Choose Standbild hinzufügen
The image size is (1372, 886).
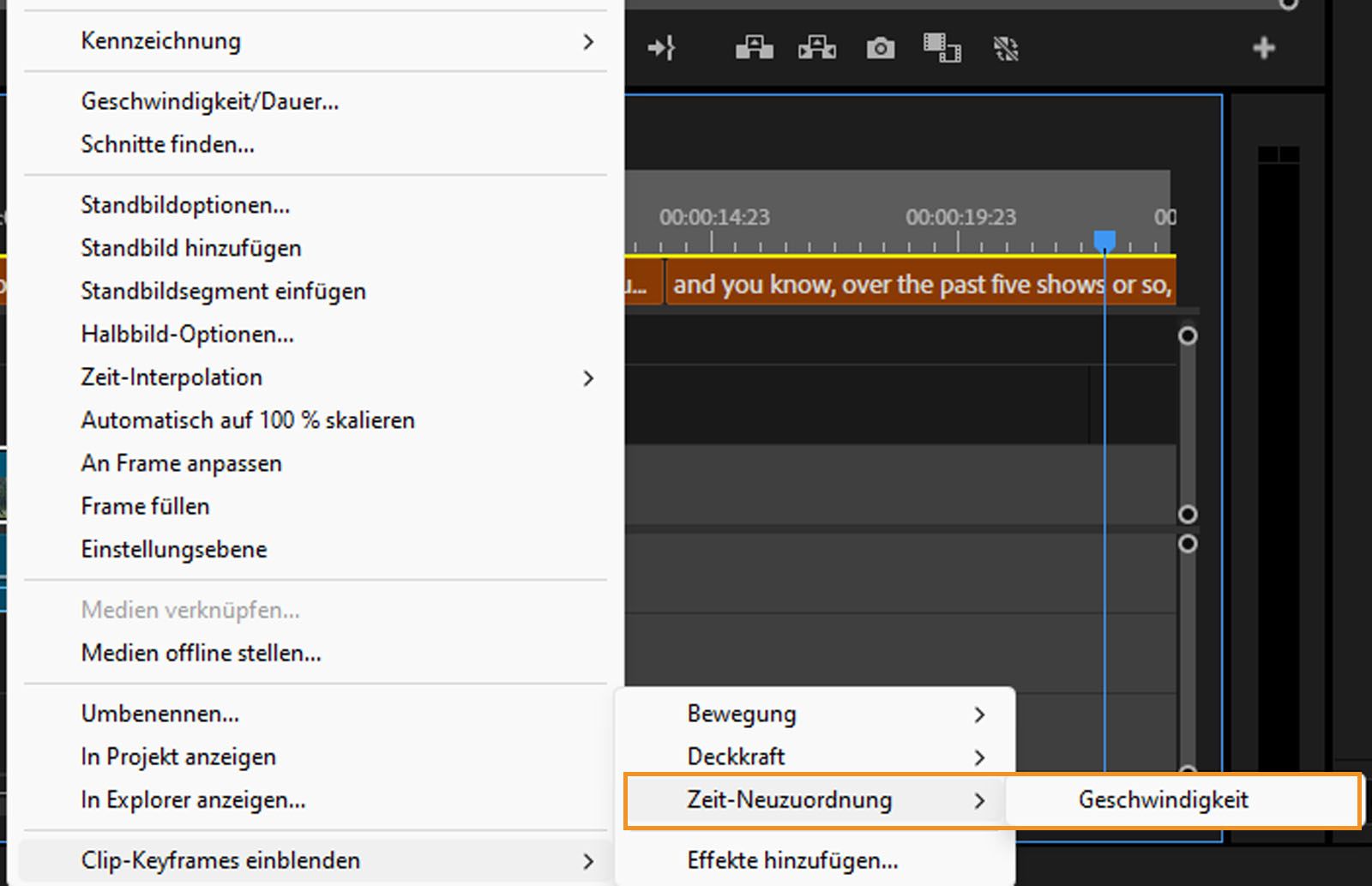[191, 248]
